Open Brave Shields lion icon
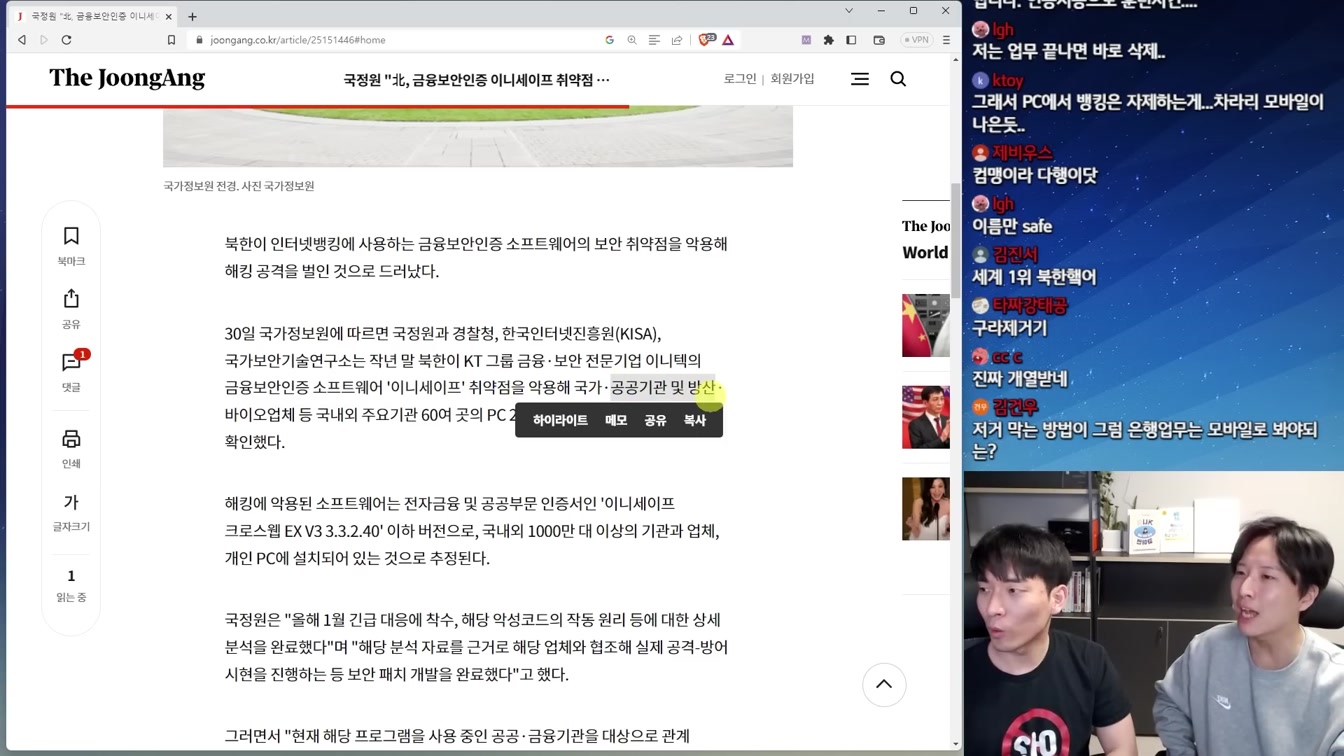Screen dimensions: 1344x756 [706, 40]
